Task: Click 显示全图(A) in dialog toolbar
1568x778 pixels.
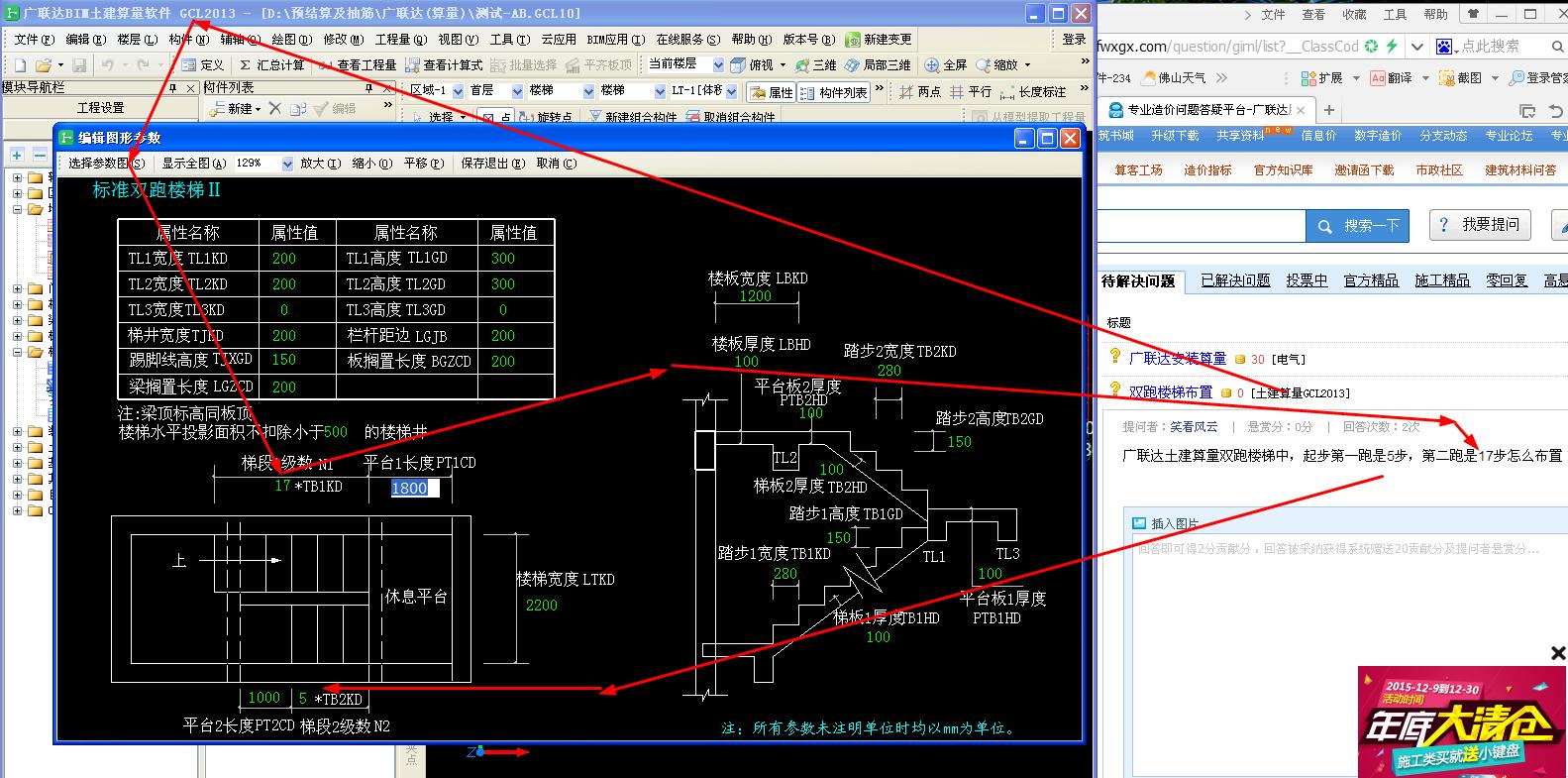Action: (x=194, y=164)
